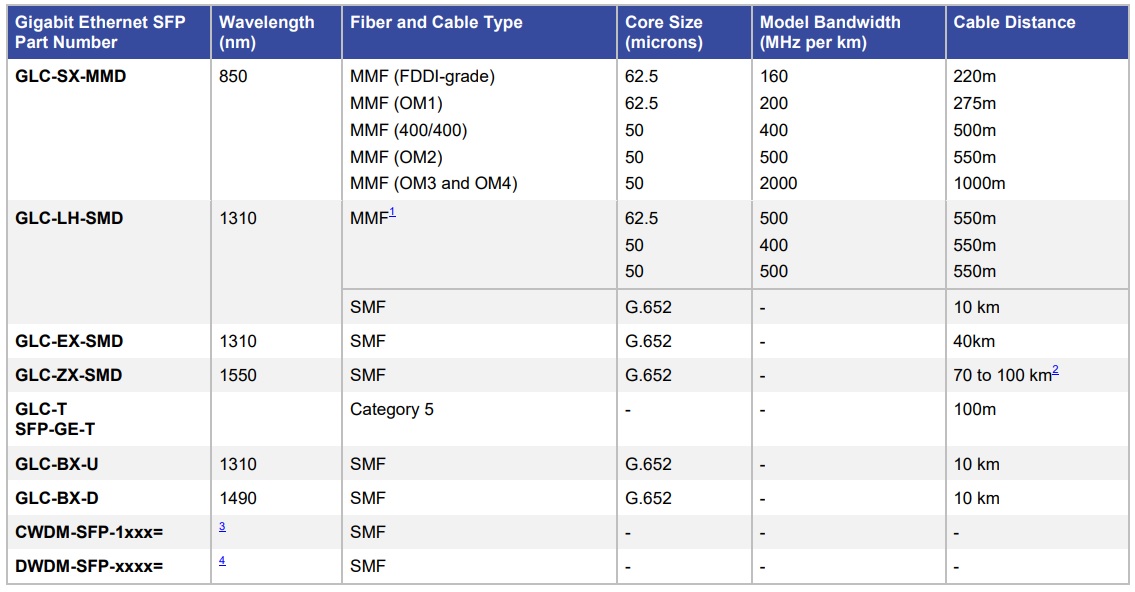Click the MMF (OM3 and OM4) entry
The height and width of the screenshot is (592, 1135).
(434, 183)
